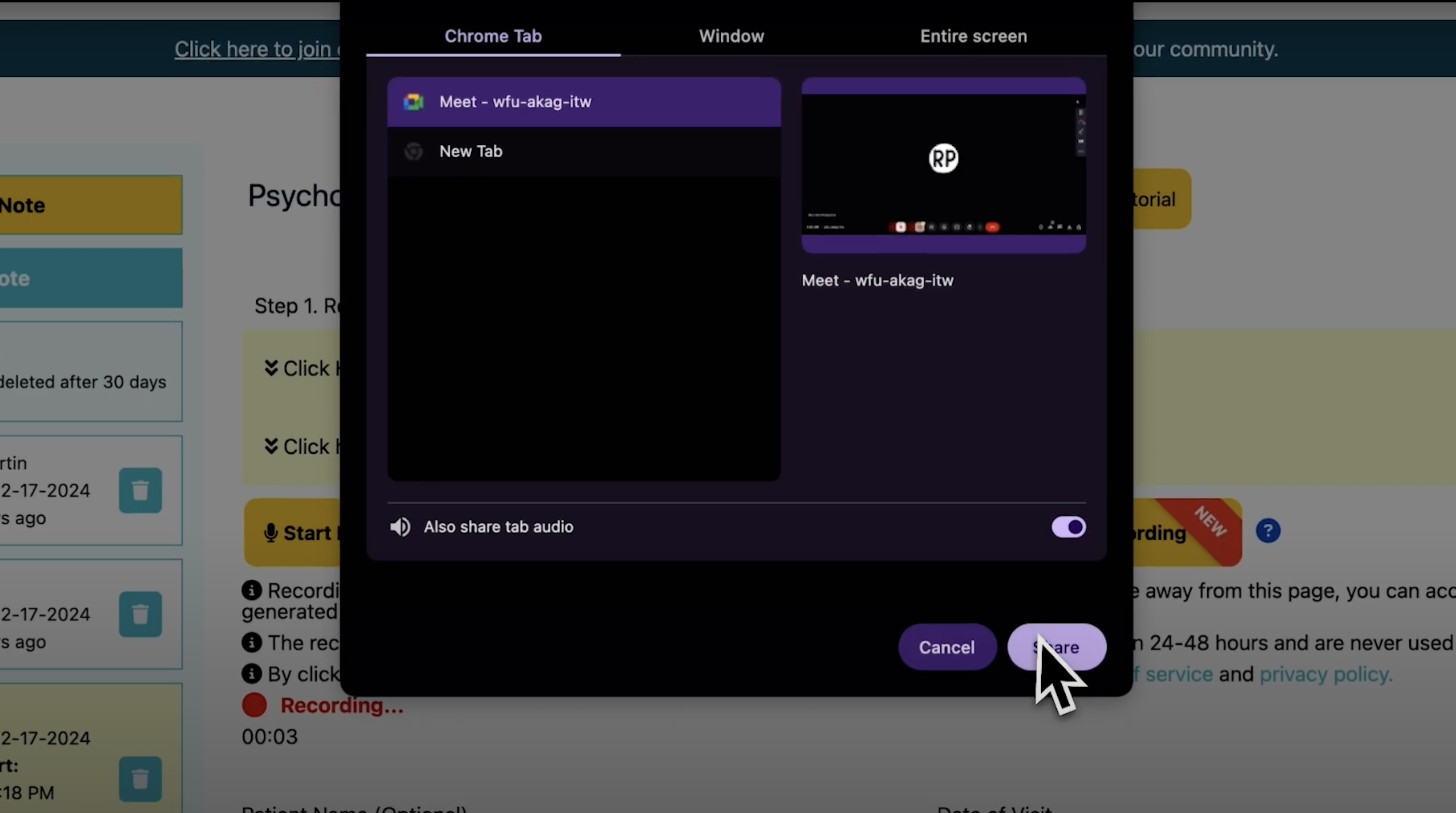Click the Cancel button
Image resolution: width=1456 pixels, height=813 pixels.
point(947,647)
